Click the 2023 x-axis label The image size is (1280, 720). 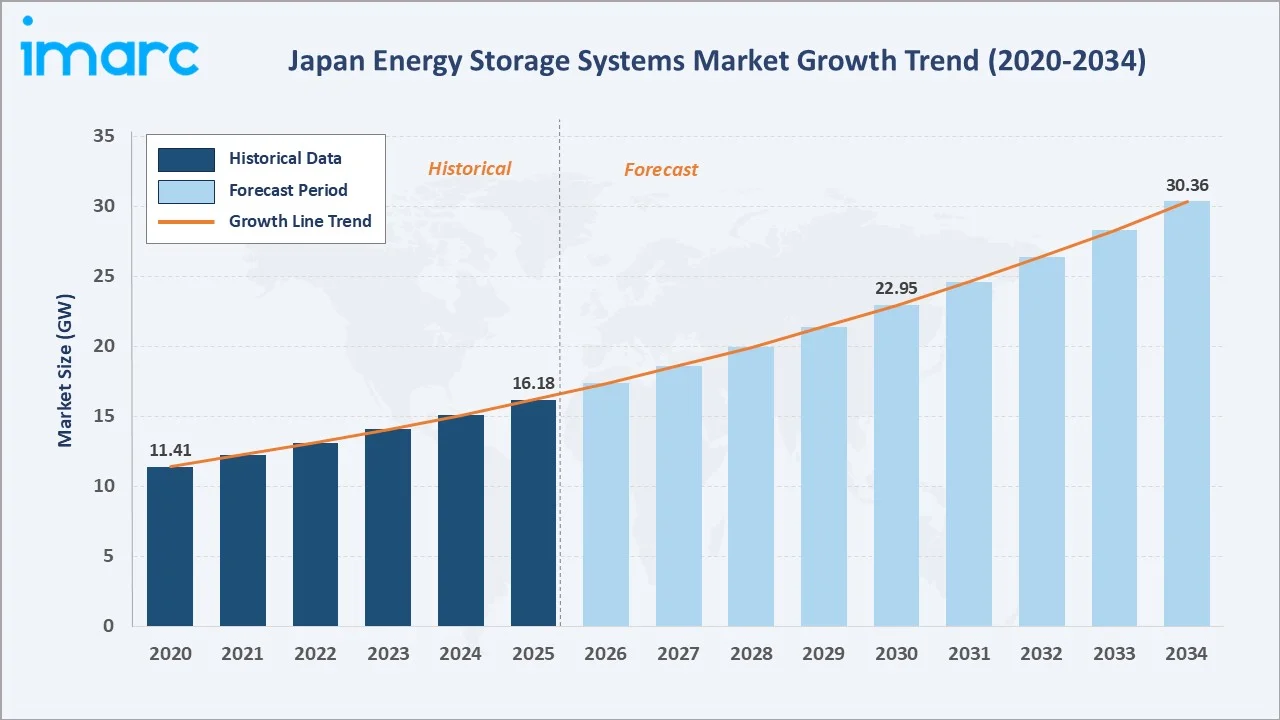388,654
